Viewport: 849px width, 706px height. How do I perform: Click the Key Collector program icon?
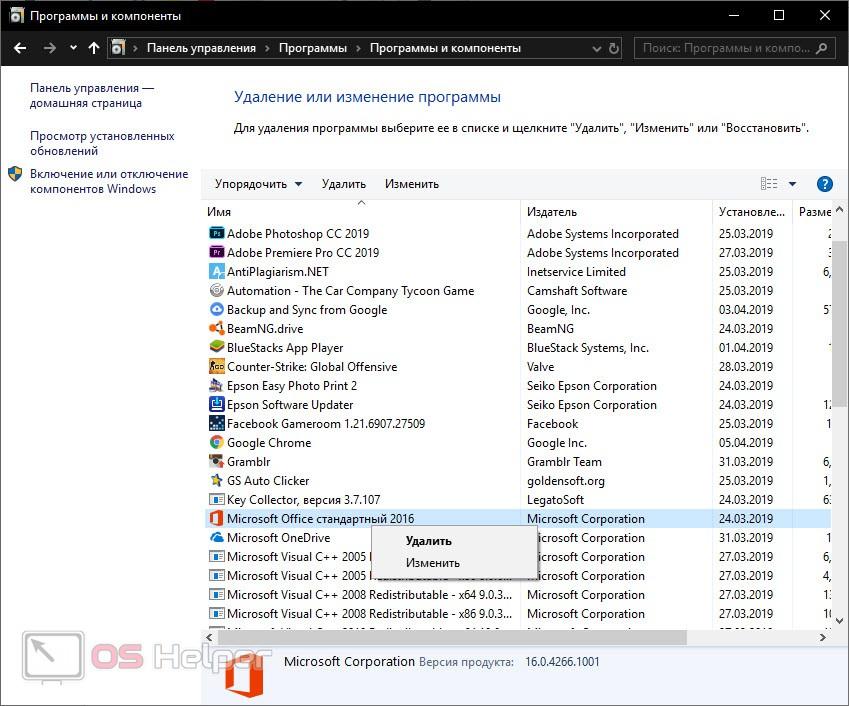coord(217,499)
